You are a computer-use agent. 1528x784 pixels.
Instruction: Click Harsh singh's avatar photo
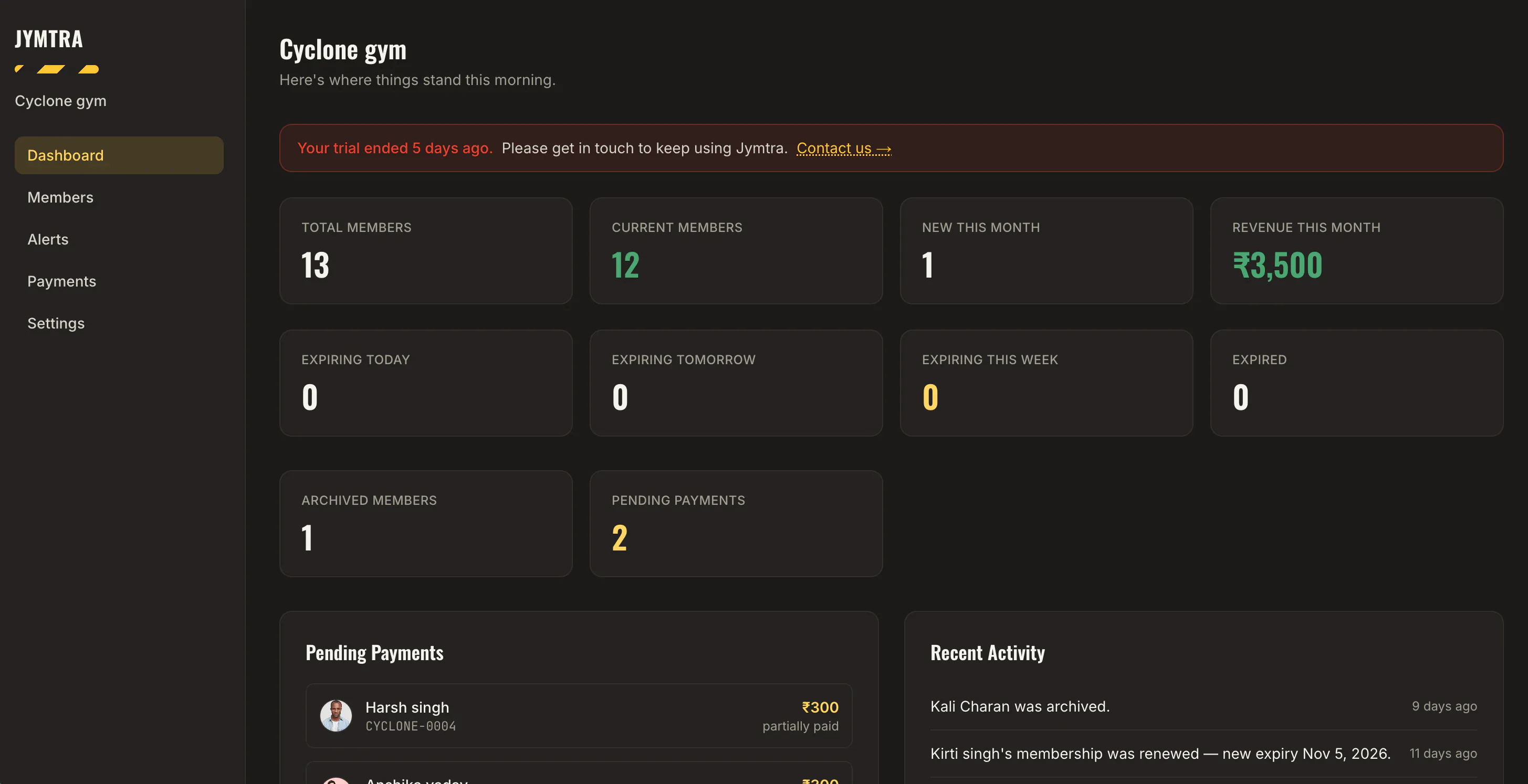point(336,716)
